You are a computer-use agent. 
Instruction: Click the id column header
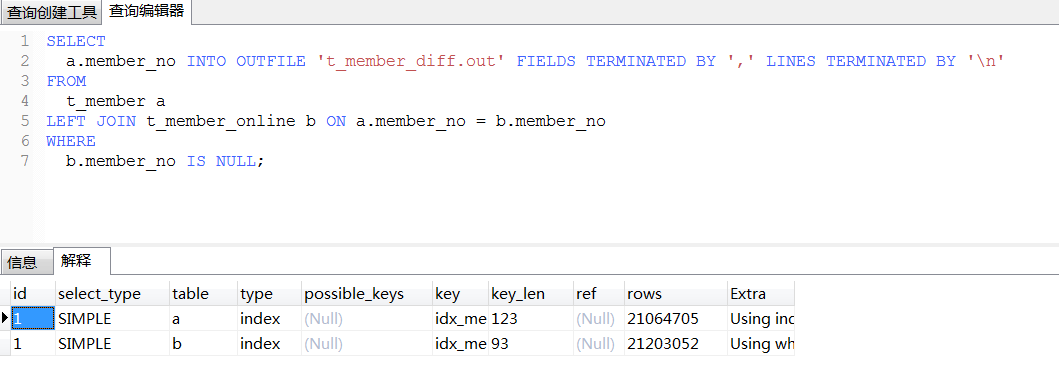tap(33, 294)
